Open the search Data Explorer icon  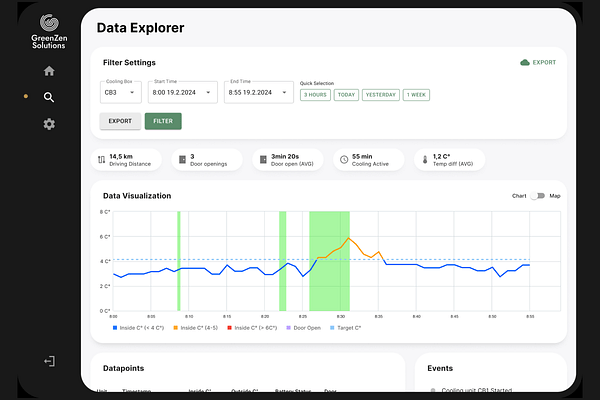click(49, 97)
